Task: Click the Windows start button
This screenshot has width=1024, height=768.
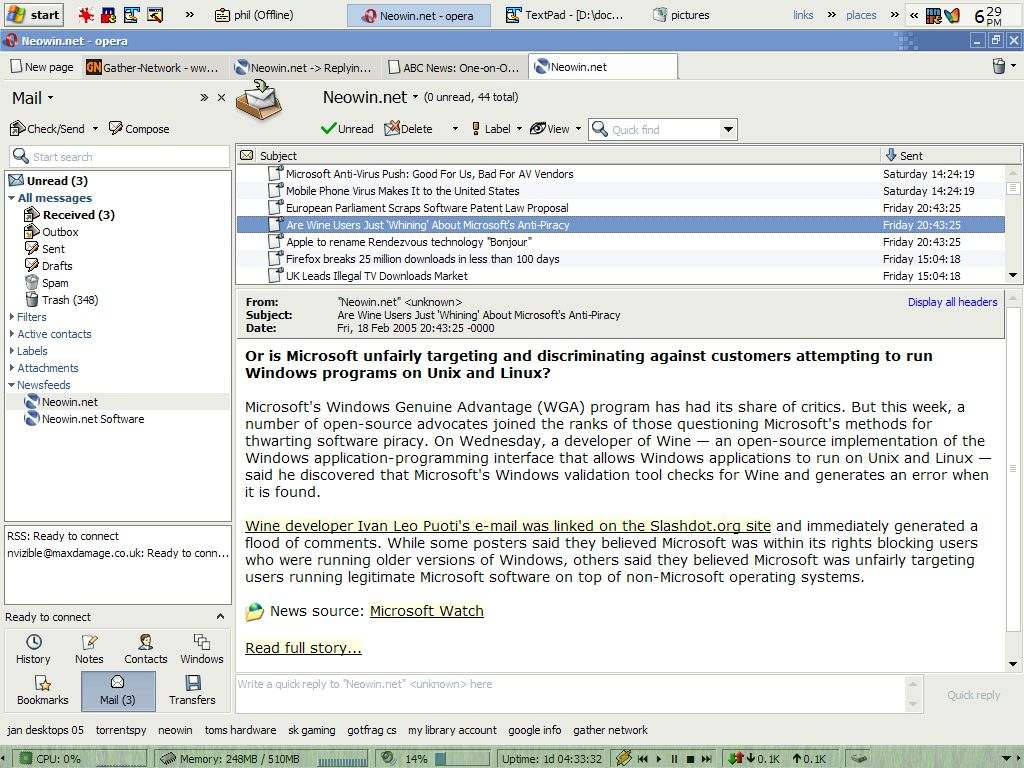Action: 34,14
